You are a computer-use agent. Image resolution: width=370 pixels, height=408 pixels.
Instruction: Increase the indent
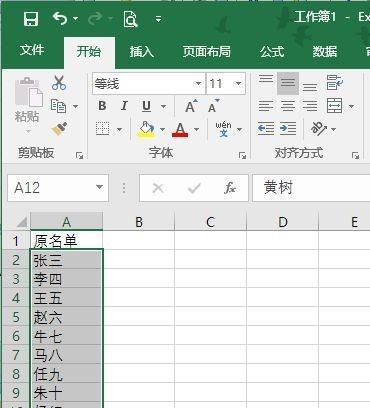click(x=288, y=129)
